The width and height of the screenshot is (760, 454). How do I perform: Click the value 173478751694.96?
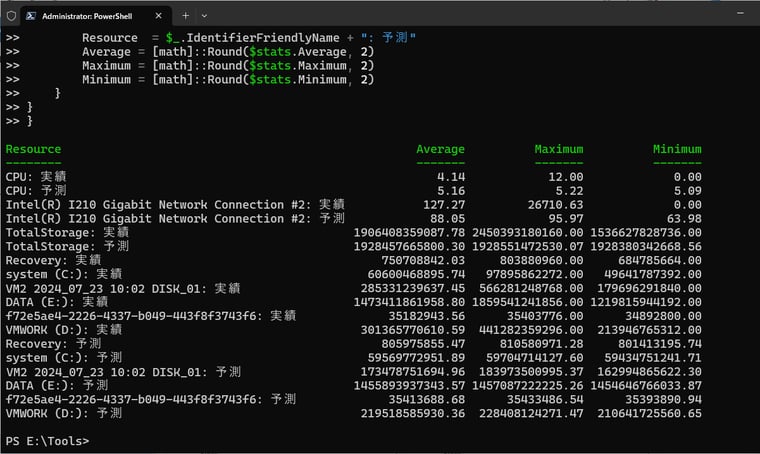(x=412, y=372)
